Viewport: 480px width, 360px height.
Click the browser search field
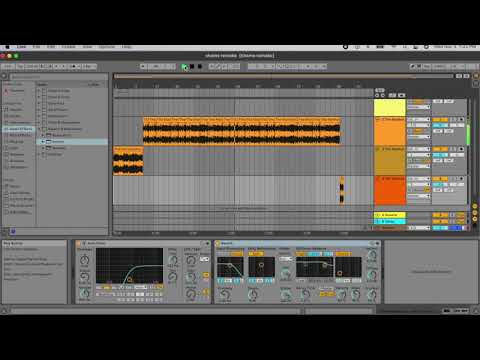(x=58, y=76)
